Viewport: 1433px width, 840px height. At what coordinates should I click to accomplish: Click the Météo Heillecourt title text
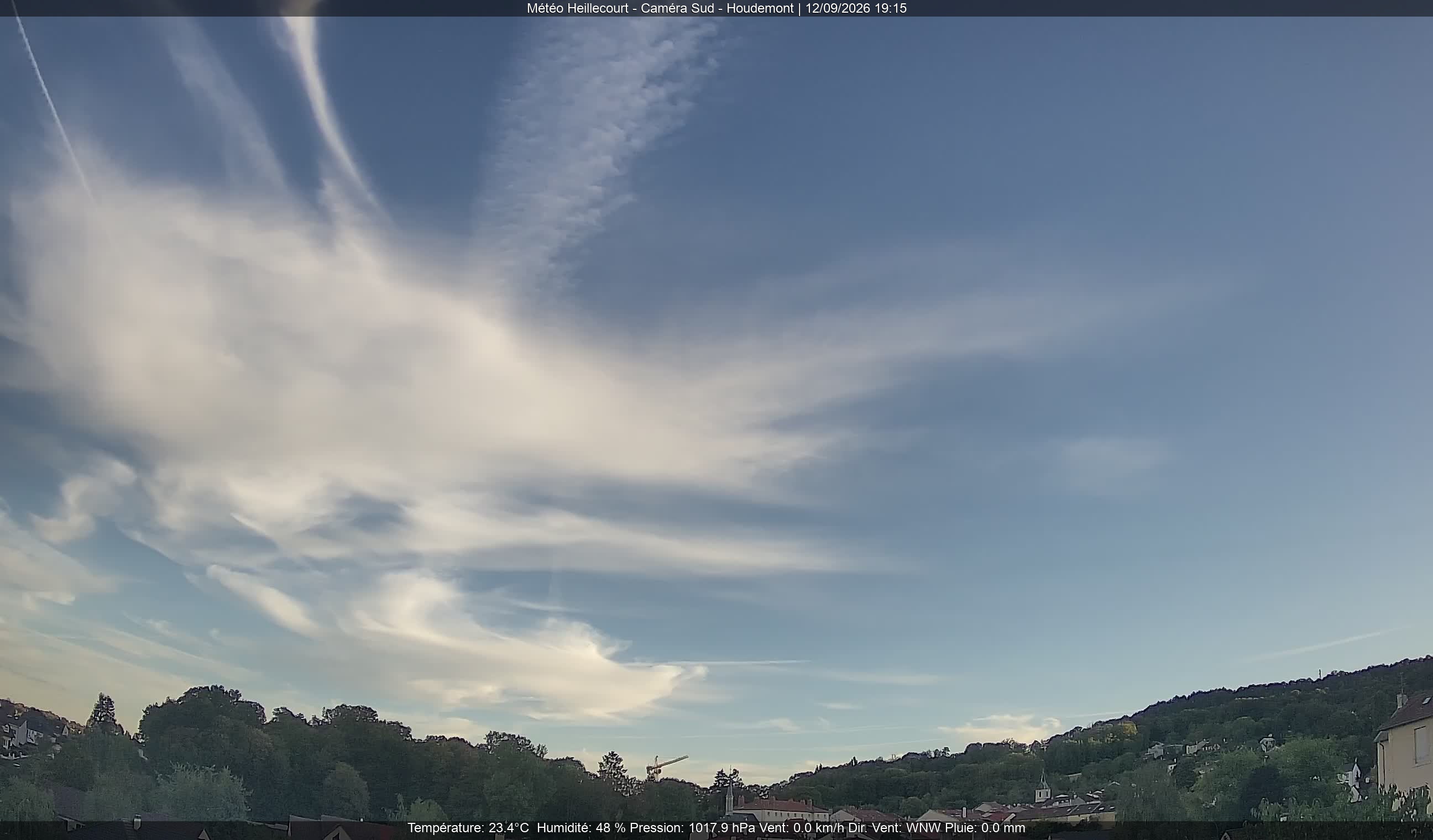(577, 8)
